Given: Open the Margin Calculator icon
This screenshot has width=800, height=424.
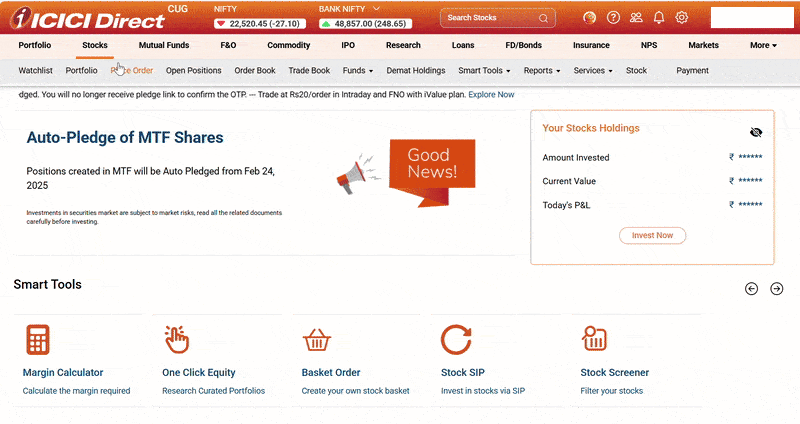Looking at the screenshot, I should pos(38,340).
